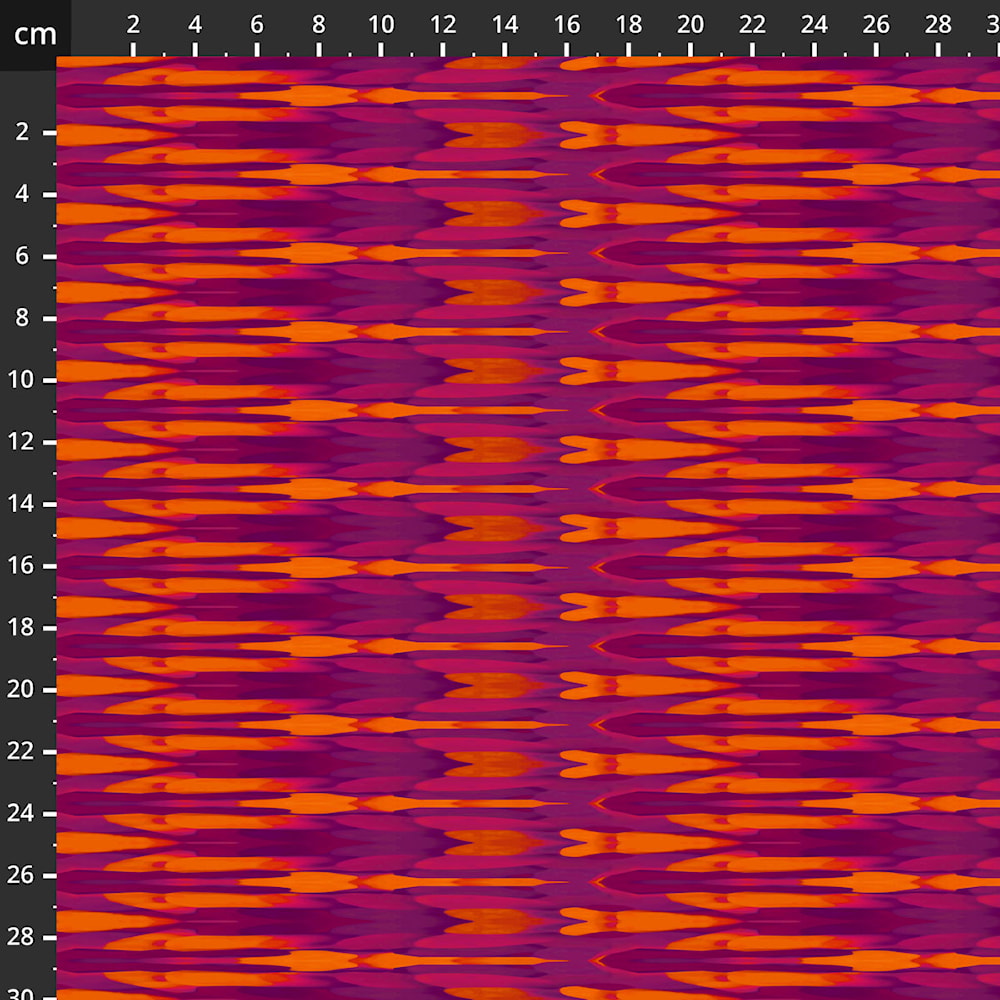Pick the 12 label on the vertical ruler
Viewport: 1000px width, 1000px height.
(22, 442)
